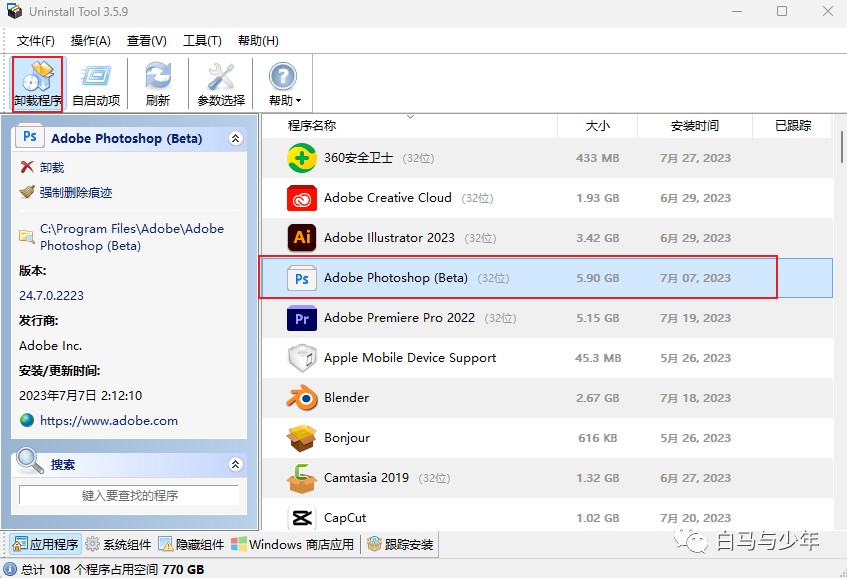Click the sort arrow above 程序名称

410,117
